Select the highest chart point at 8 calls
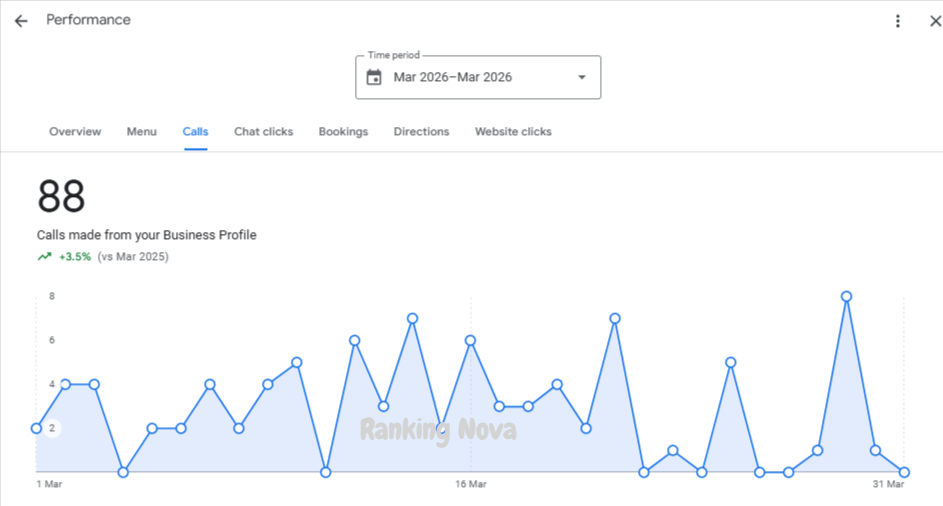The image size is (943, 506). 846,297
